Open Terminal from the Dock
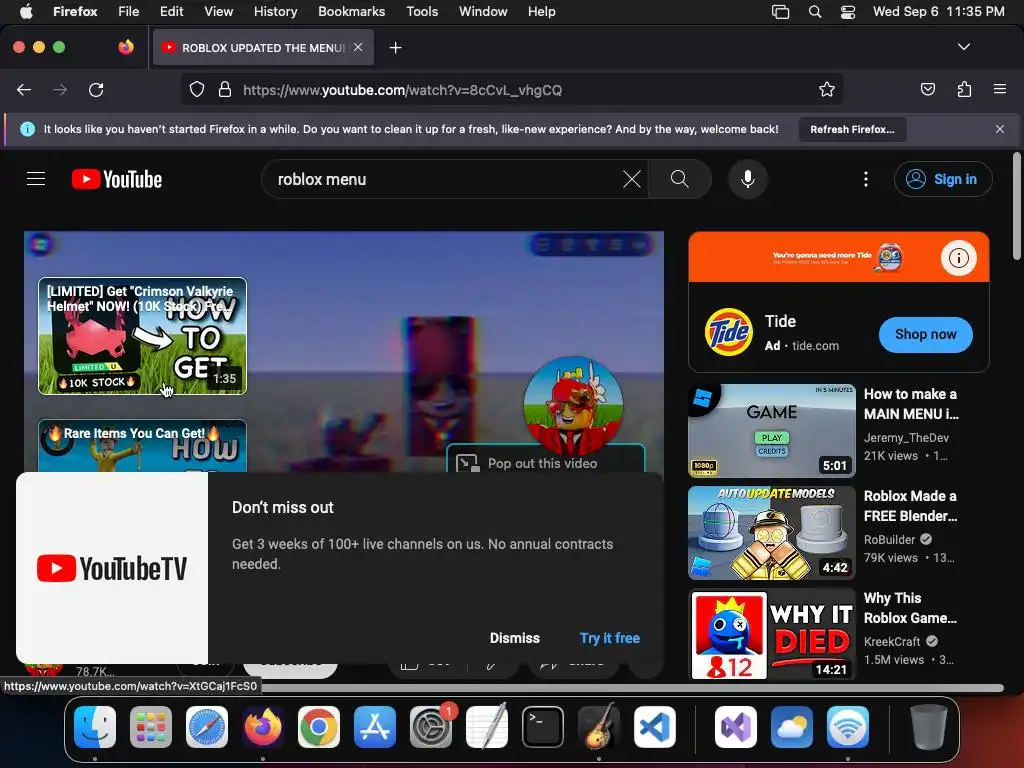The image size is (1024, 768). (543, 726)
